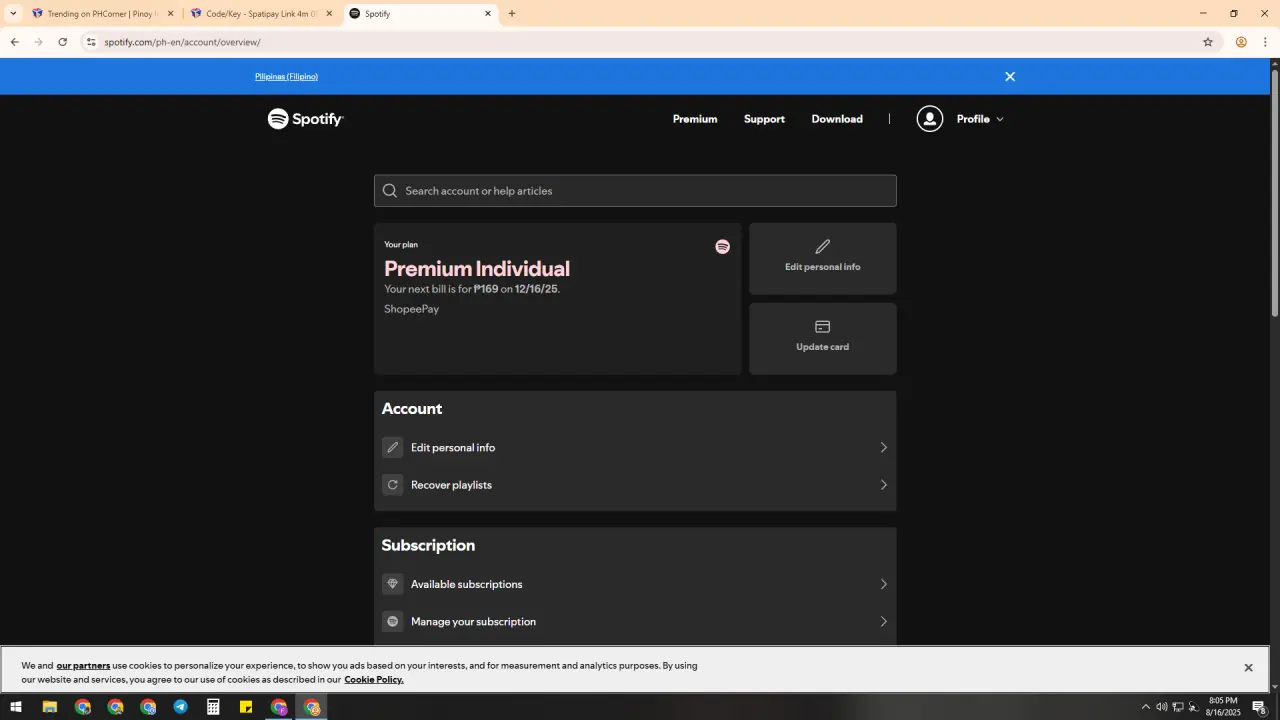1280x720 pixels.
Task: Click the Edit personal info tile
Action: coord(823,259)
